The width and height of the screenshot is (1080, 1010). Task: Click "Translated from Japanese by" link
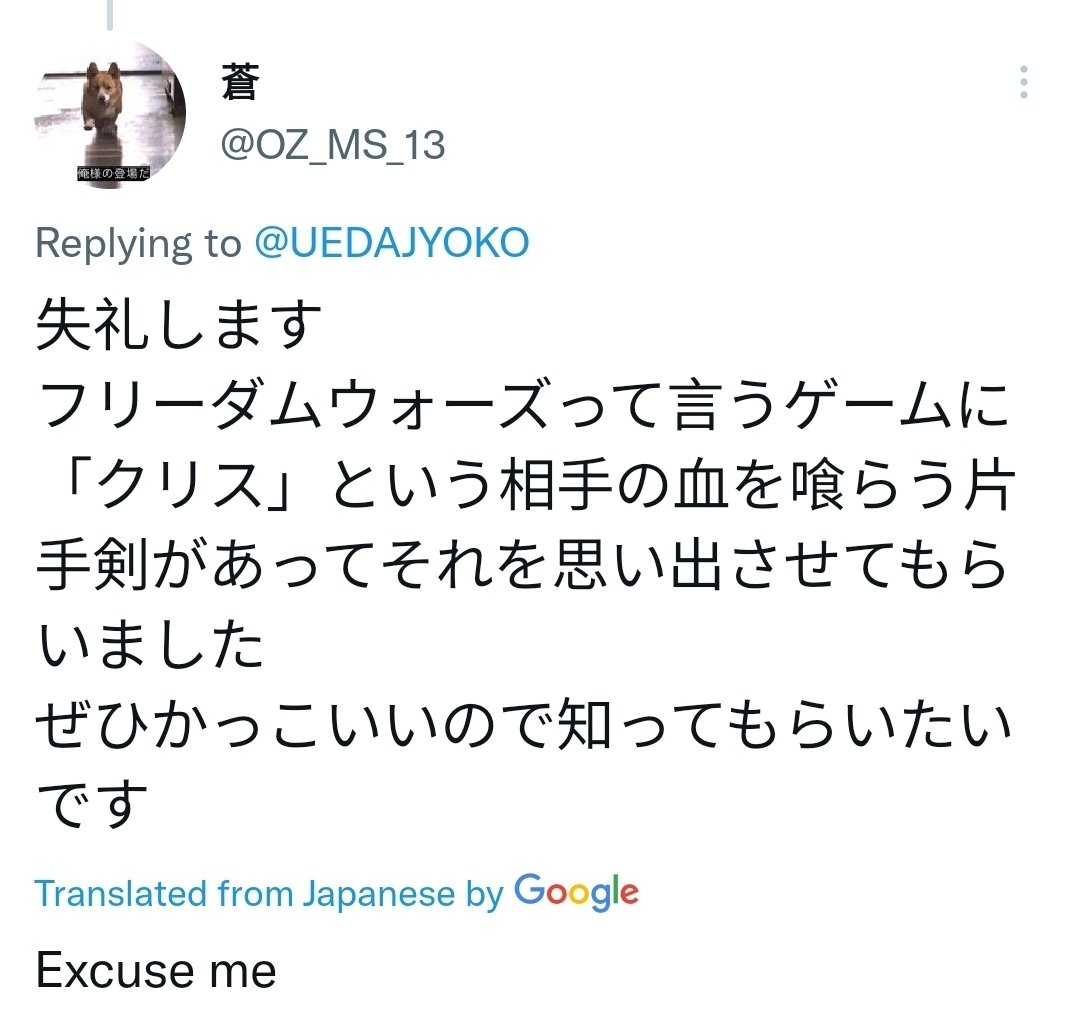point(270,893)
